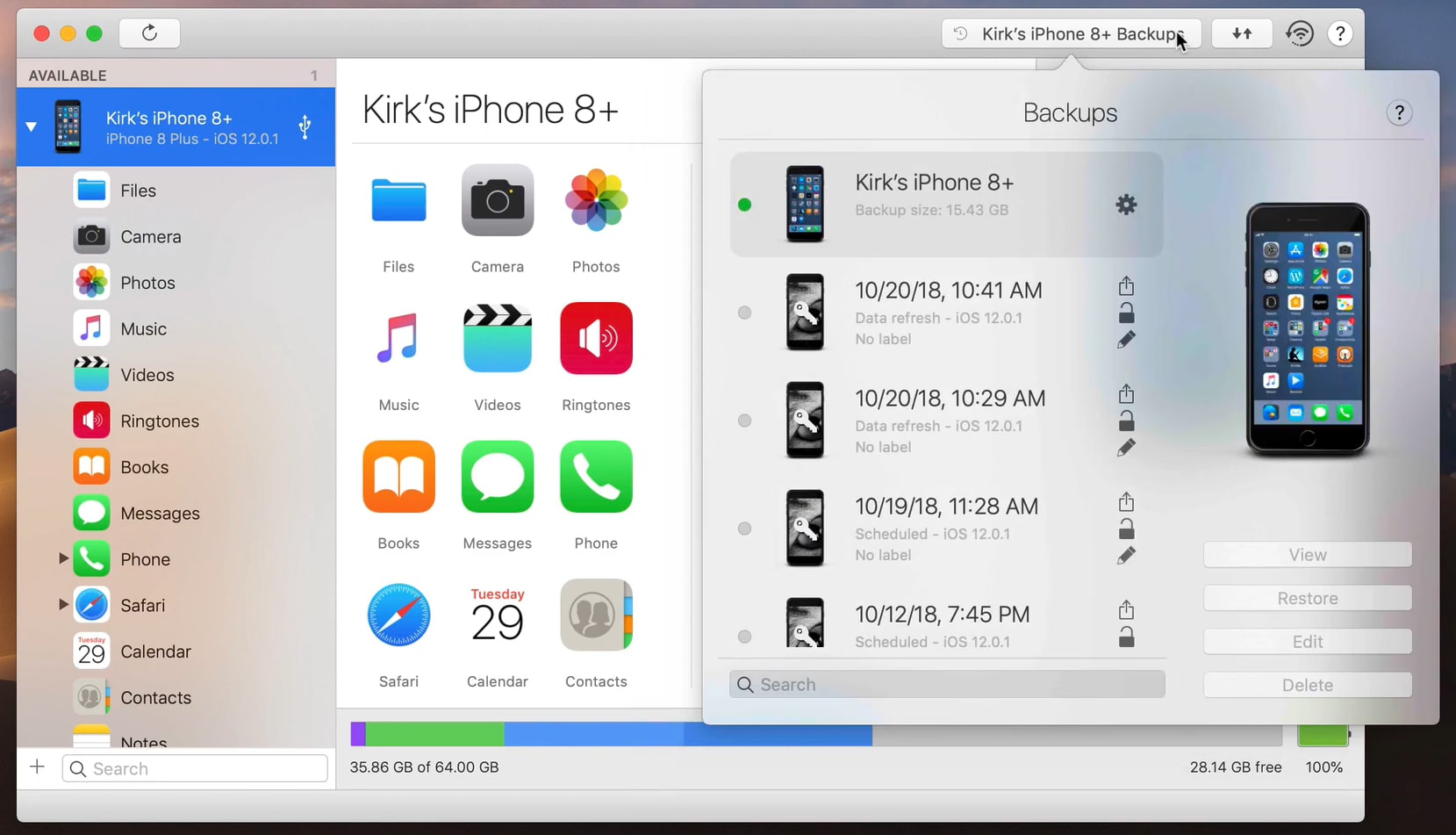Click the Delete button
Image resolution: width=1456 pixels, height=835 pixels.
(1308, 685)
